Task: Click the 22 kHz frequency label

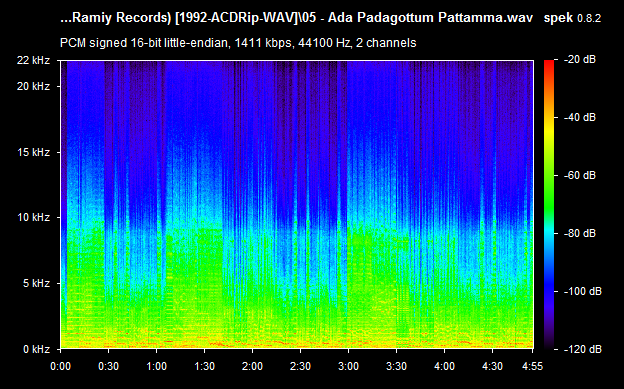Action: tap(33, 60)
